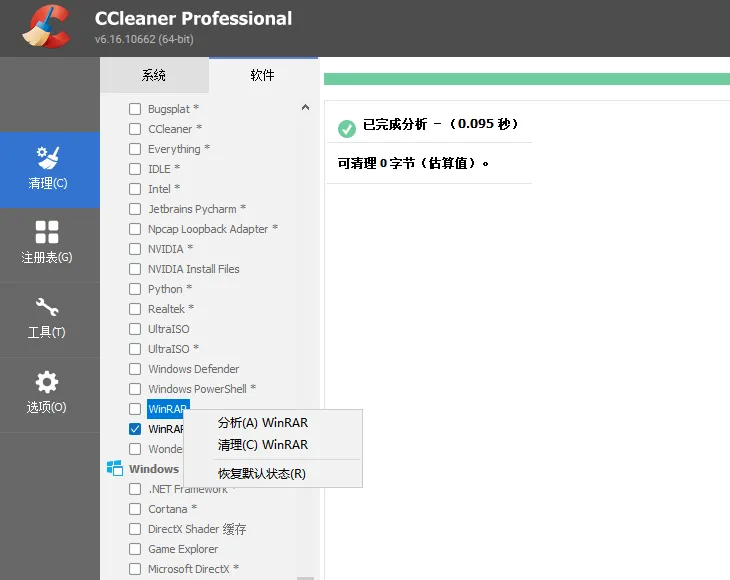Click the Python * label
Screen dimensions: 730x580
pos(170,289)
